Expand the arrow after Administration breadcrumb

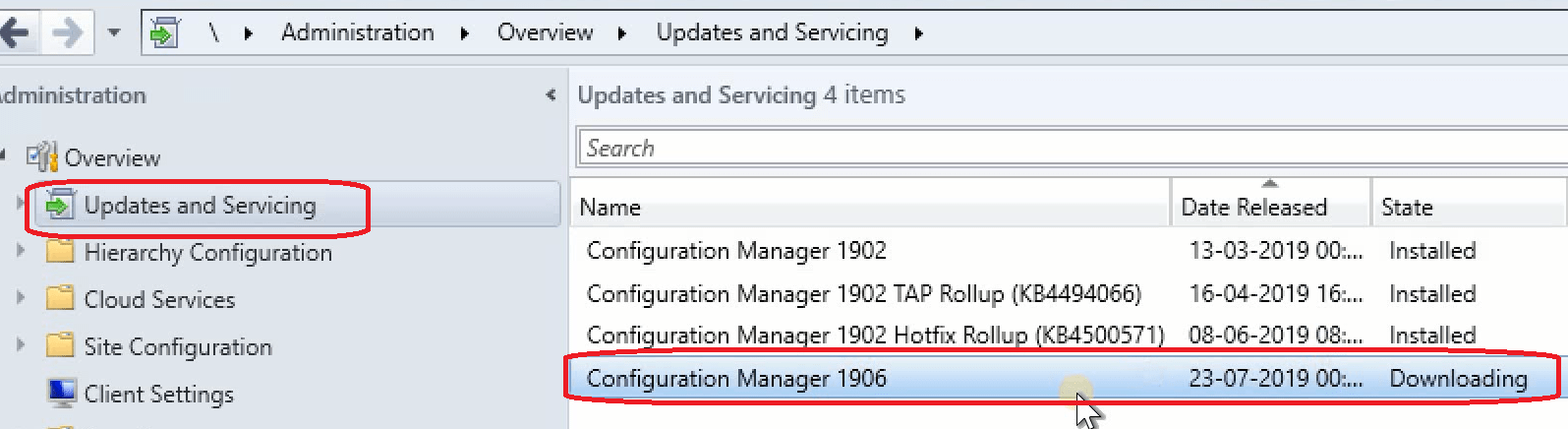pos(465,33)
